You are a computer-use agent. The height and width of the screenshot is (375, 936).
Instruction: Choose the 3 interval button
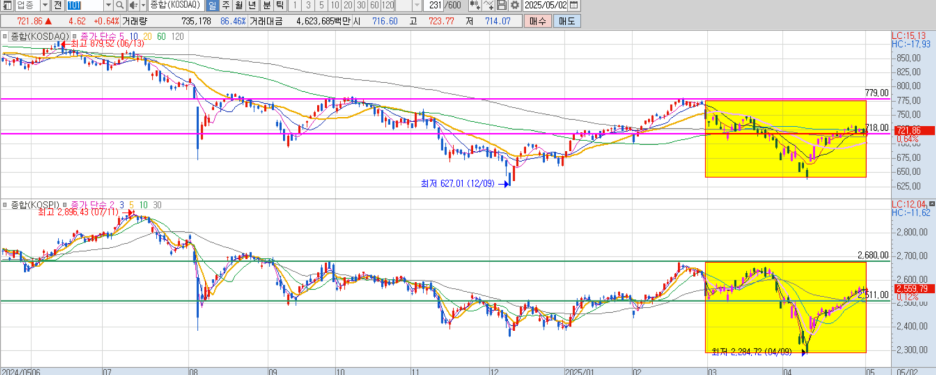click(308, 5)
